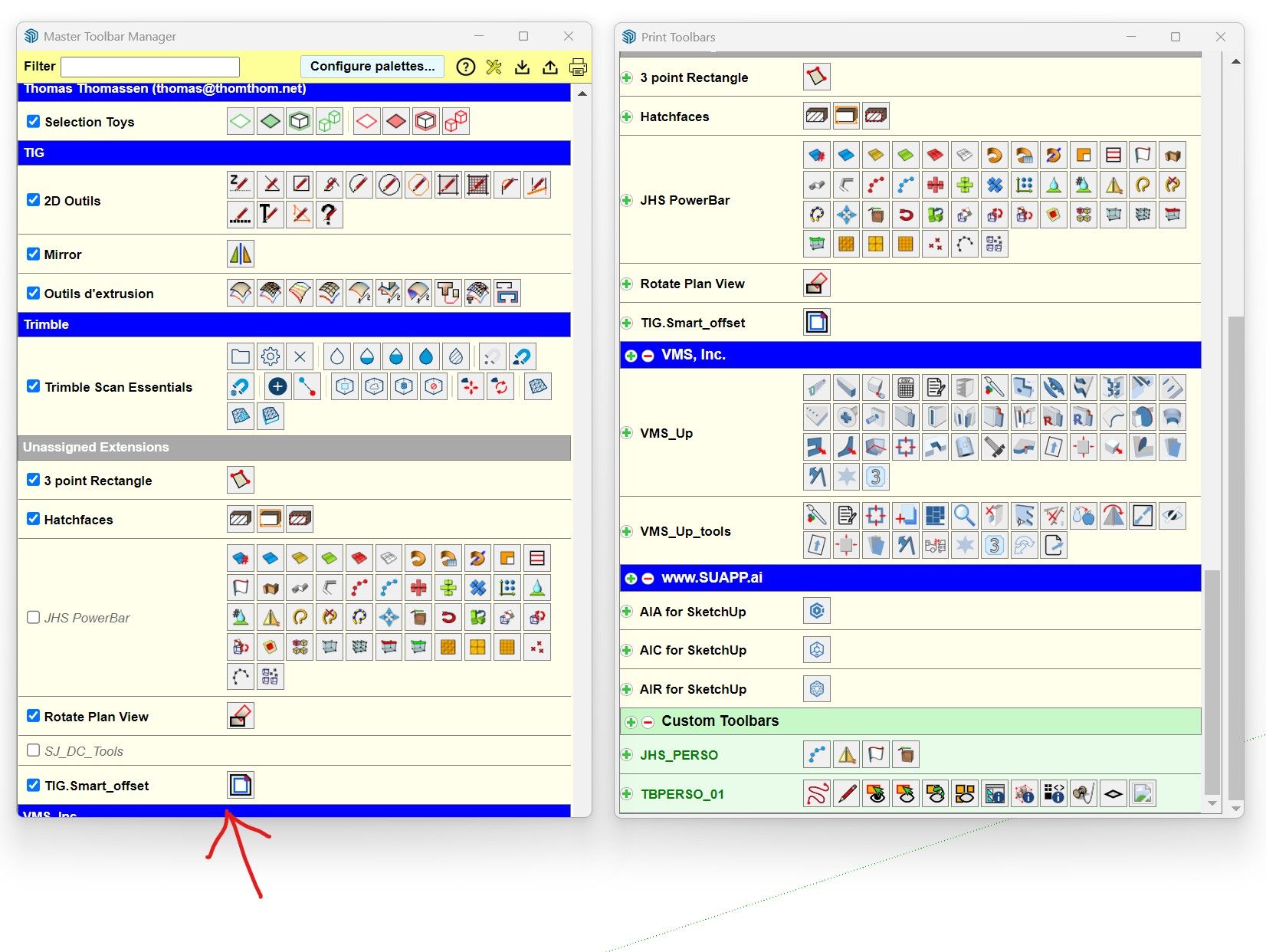Expand all under VMS, Inc. header

point(631,356)
